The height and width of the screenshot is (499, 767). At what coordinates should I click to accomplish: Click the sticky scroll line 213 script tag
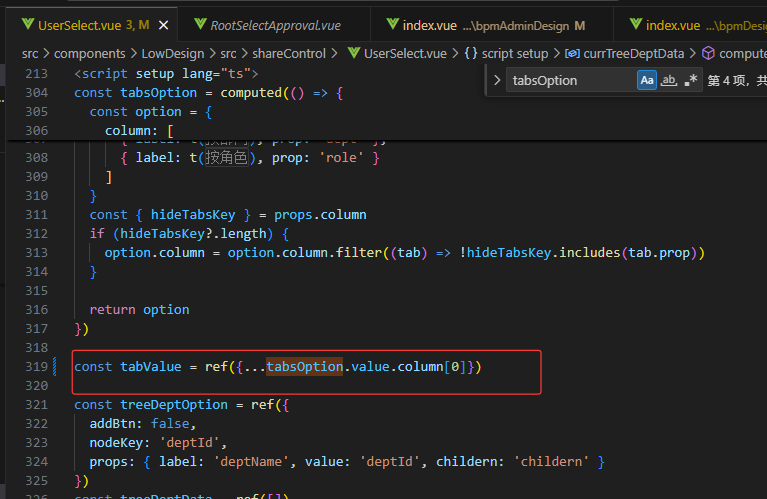point(166,74)
